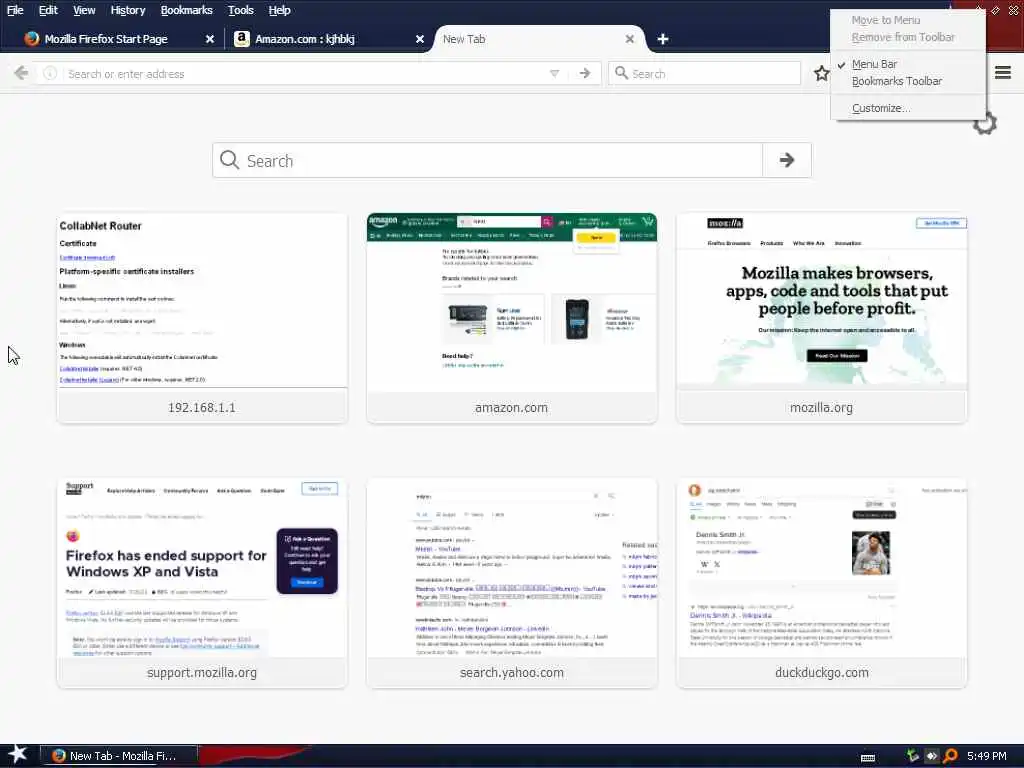Screen dimensions: 1024x768
Task: Close the New Tab tab
Action: tap(630, 39)
